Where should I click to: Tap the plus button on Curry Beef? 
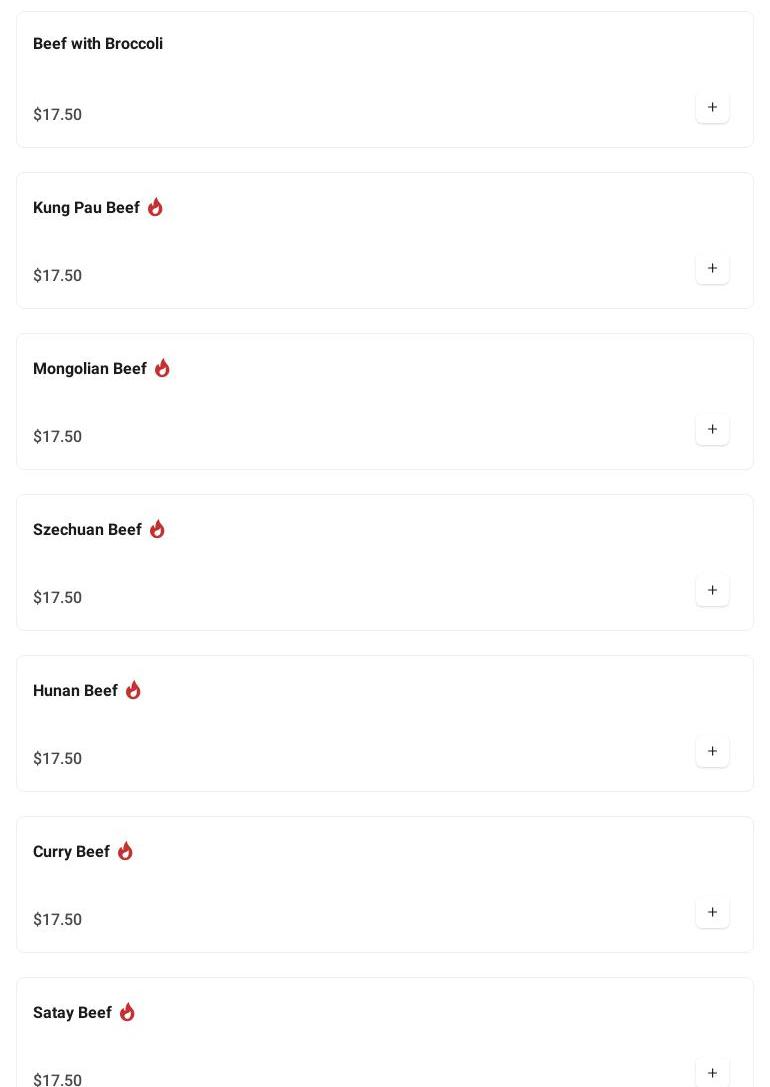click(712, 912)
